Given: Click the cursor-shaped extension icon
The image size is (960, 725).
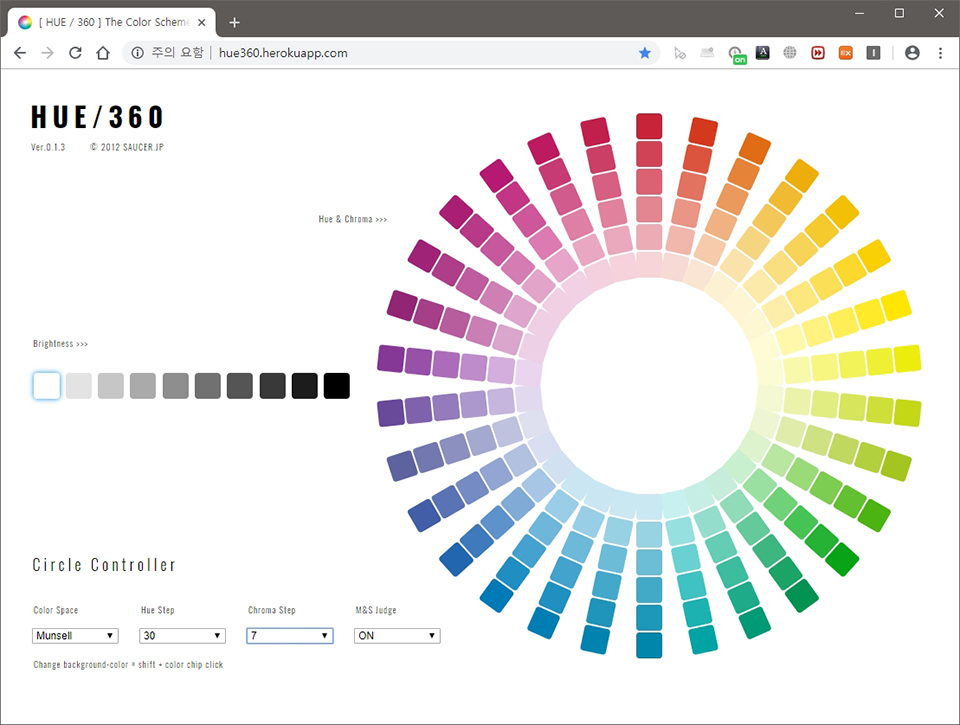Looking at the screenshot, I should click(x=680, y=53).
